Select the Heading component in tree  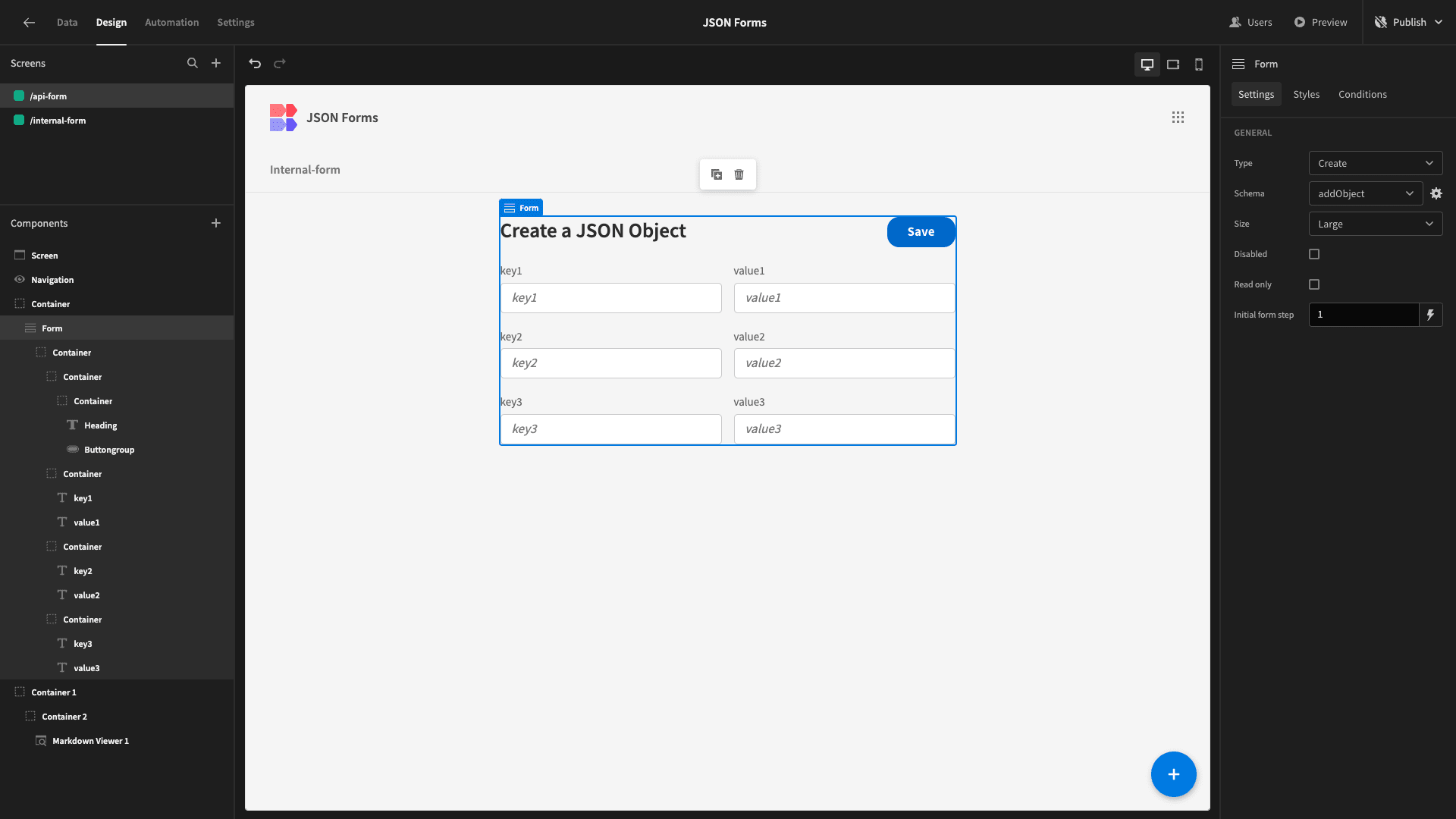(x=117, y=425)
